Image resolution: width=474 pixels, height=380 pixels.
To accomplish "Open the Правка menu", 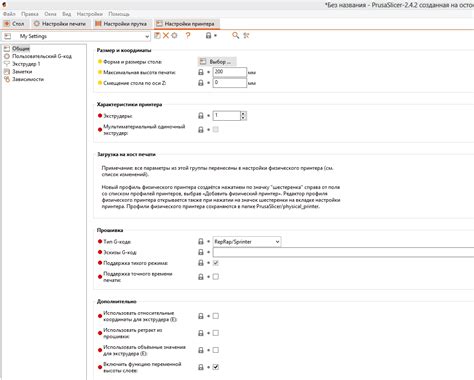I will click(30, 14).
